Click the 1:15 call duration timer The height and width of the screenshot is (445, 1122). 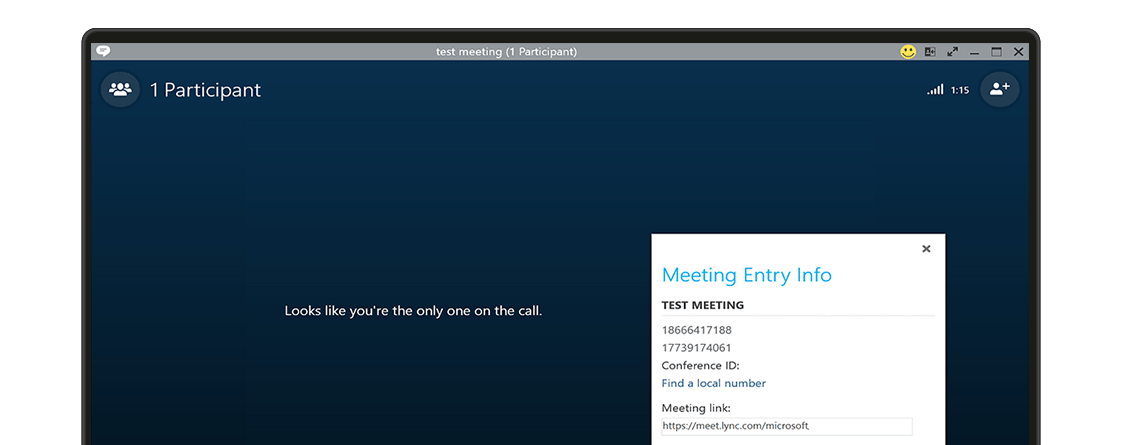(960, 90)
